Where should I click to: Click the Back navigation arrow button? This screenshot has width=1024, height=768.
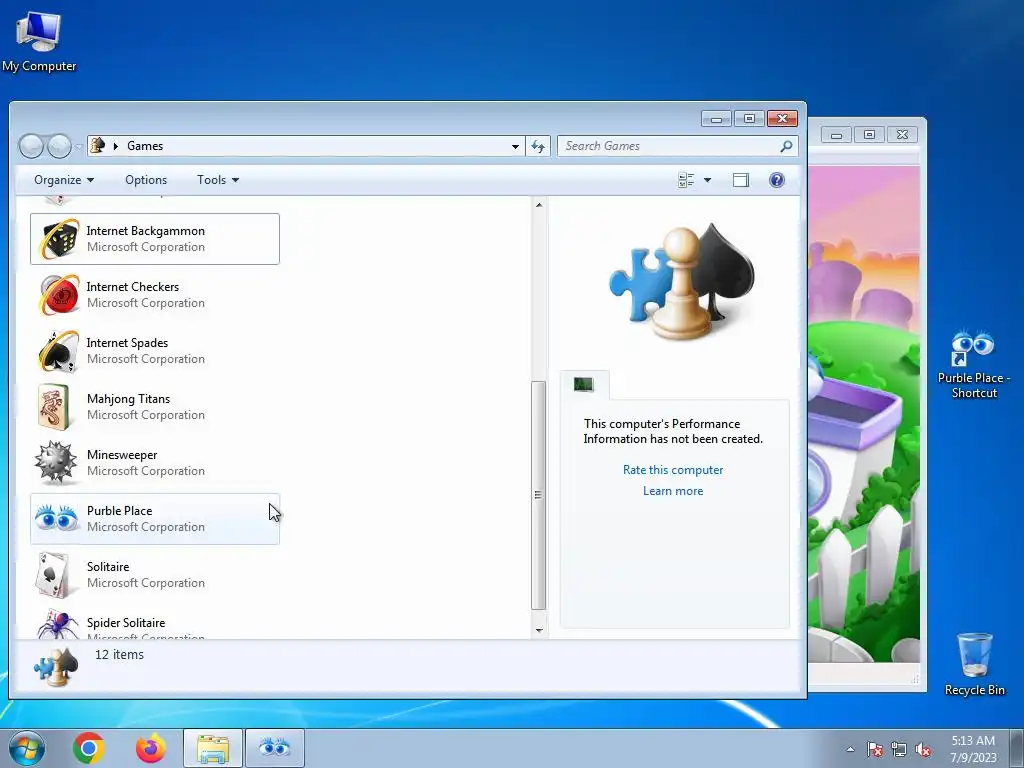point(31,146)
